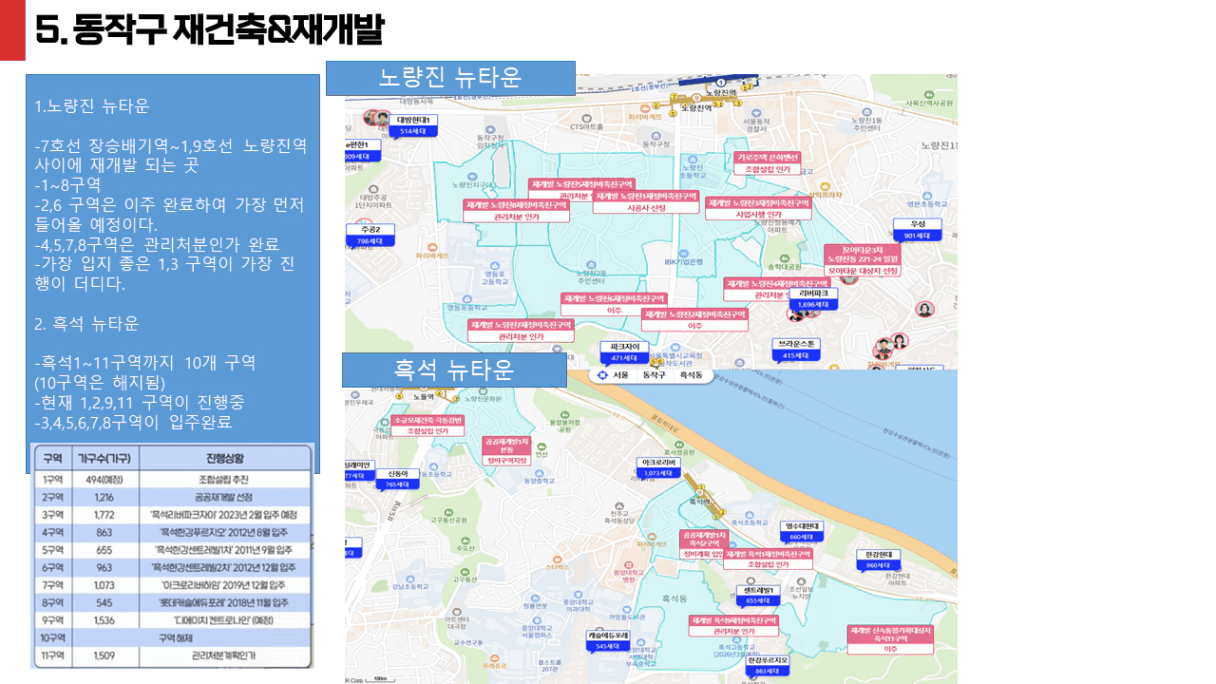The image size is (1216, 684).
Task: Click the 진행상황 table column header
Action: (223, 456)
